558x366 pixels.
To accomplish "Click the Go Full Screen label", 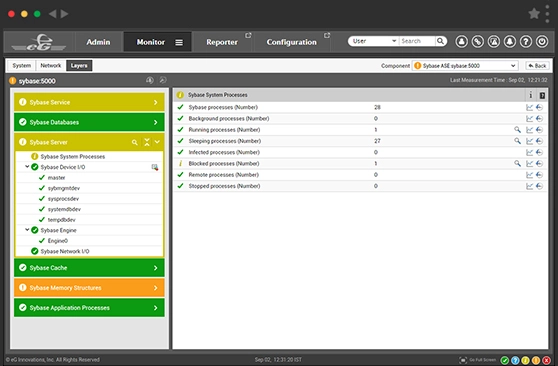I will pos(482,360).
